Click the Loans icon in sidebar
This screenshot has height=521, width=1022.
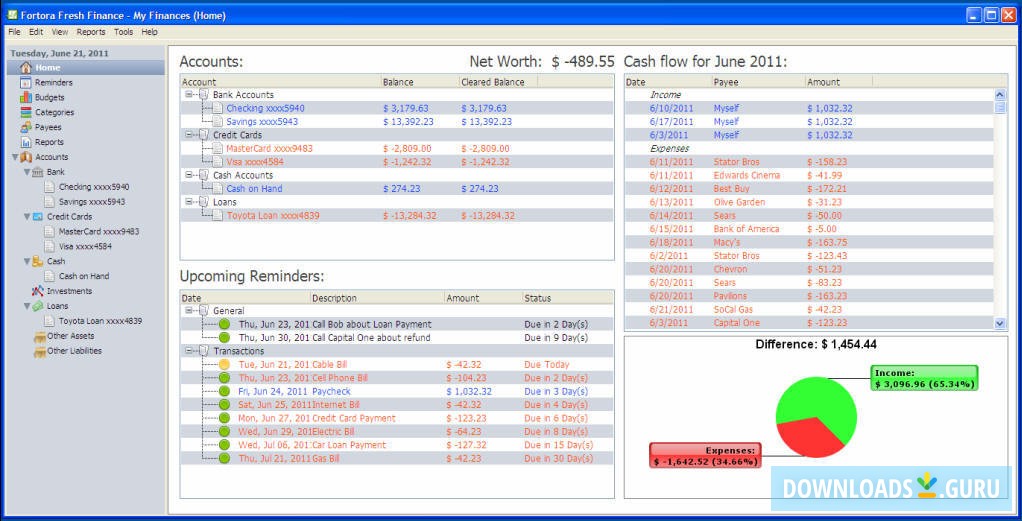pos(38,306)
